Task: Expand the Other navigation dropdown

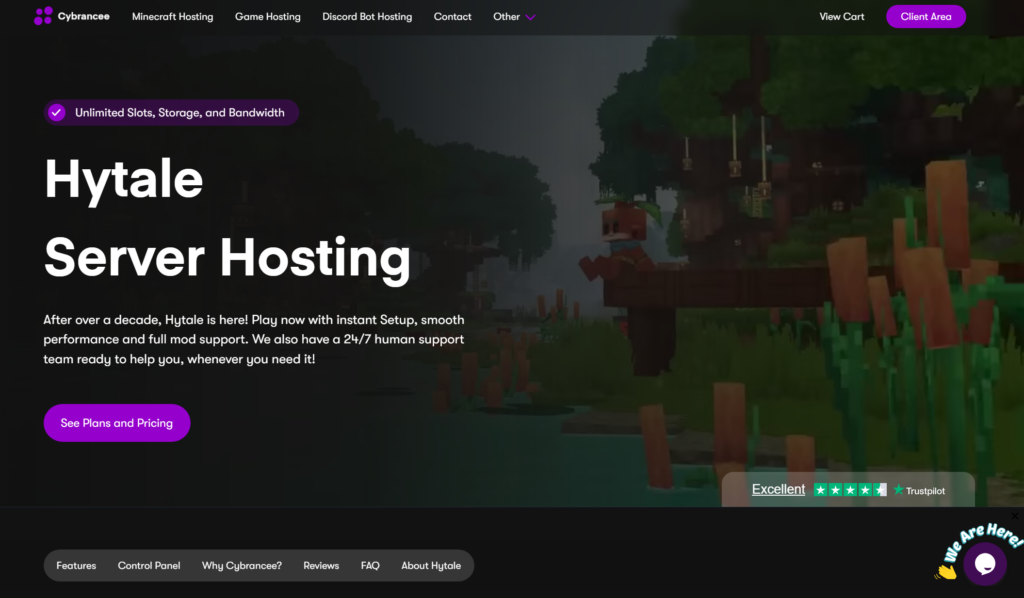Action: pyautogui.click(x=513, y=16)
